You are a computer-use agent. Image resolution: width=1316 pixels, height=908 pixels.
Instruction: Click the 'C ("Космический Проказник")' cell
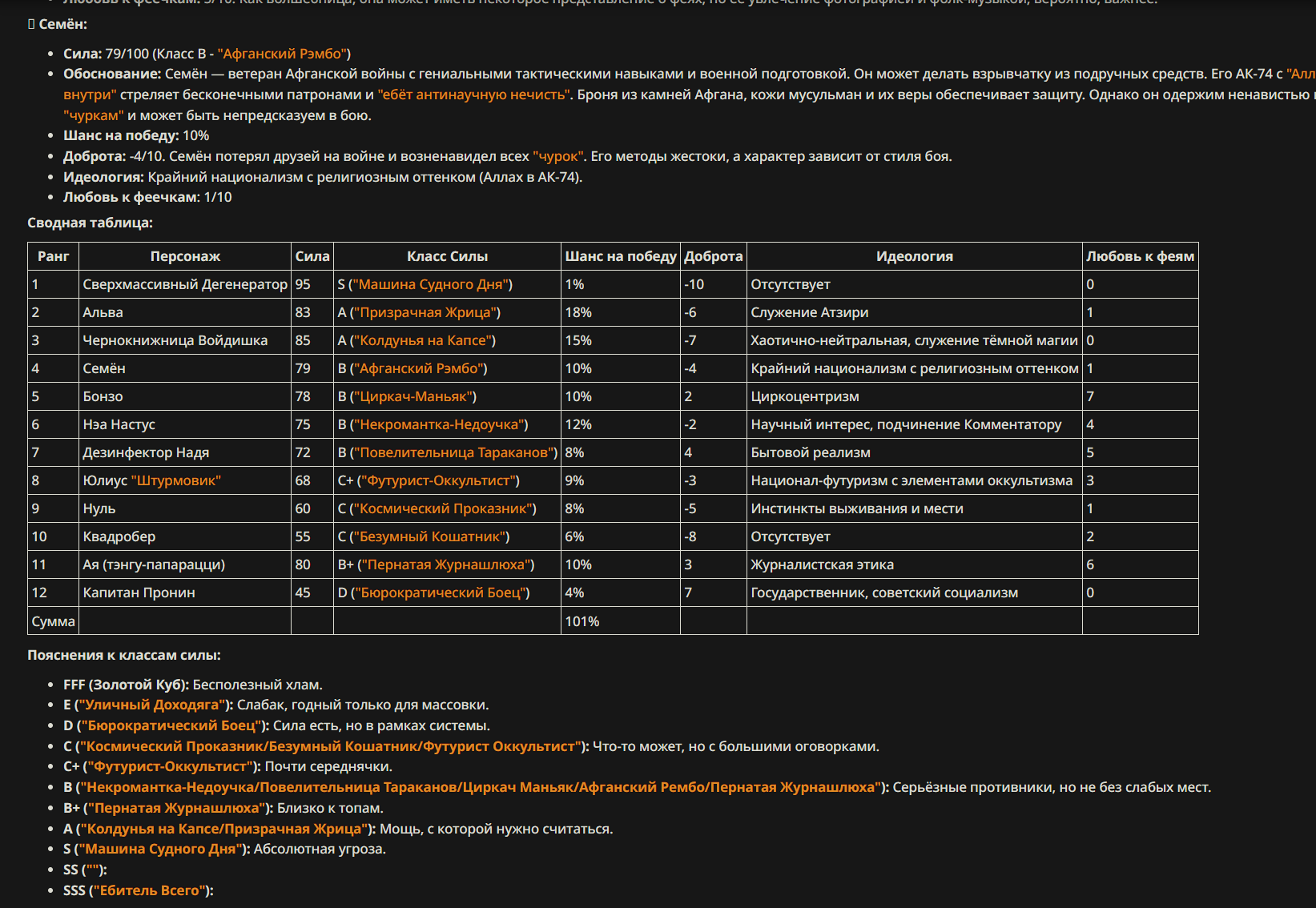coord(447,508)
